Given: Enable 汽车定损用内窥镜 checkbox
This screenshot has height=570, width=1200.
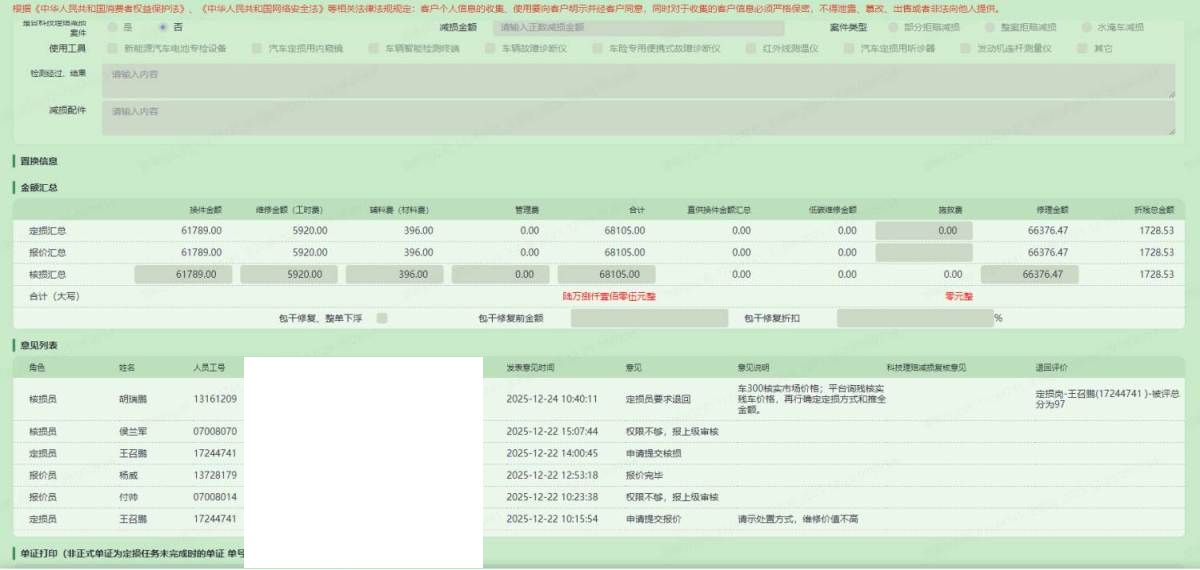Looking at the screenshot, I should 257,48.
